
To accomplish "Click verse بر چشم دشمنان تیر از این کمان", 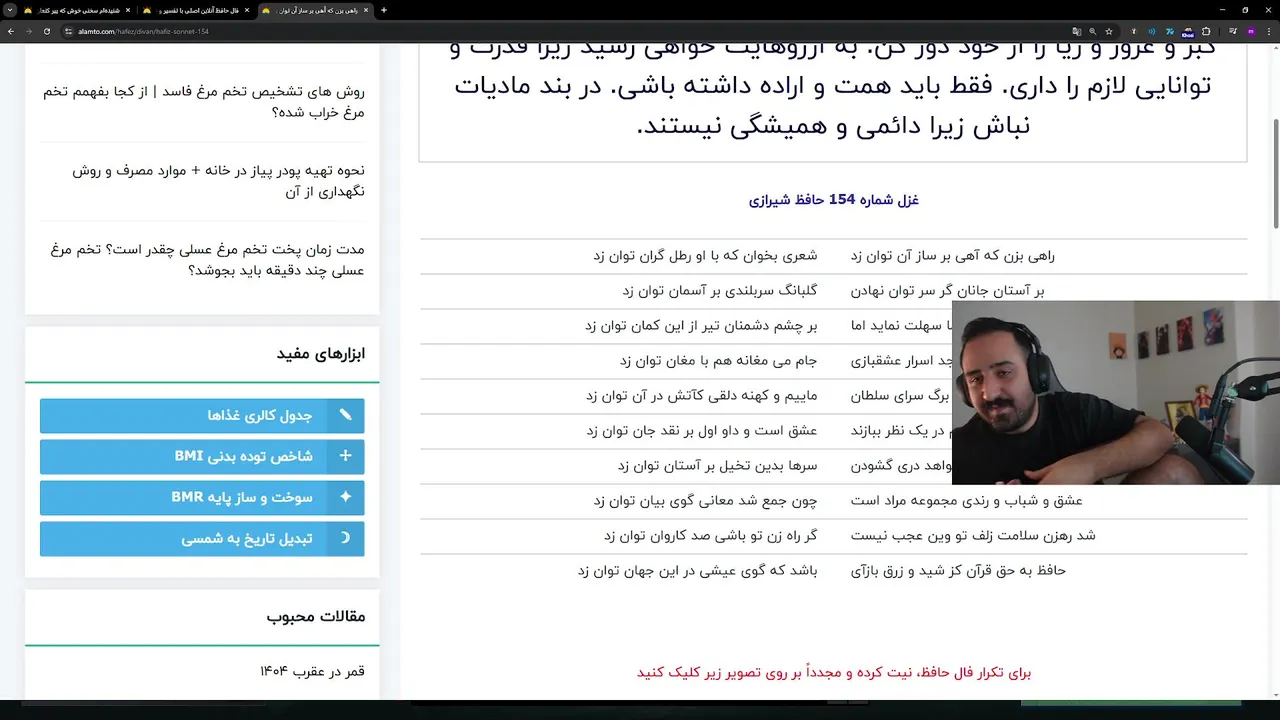I will point(701,326).
